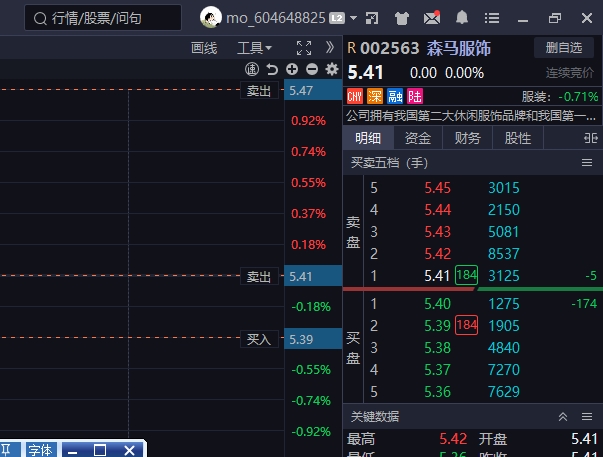603x457 pixels.
Task: Open the 工具 dropdown menu
Action: [x=254, y=48]
